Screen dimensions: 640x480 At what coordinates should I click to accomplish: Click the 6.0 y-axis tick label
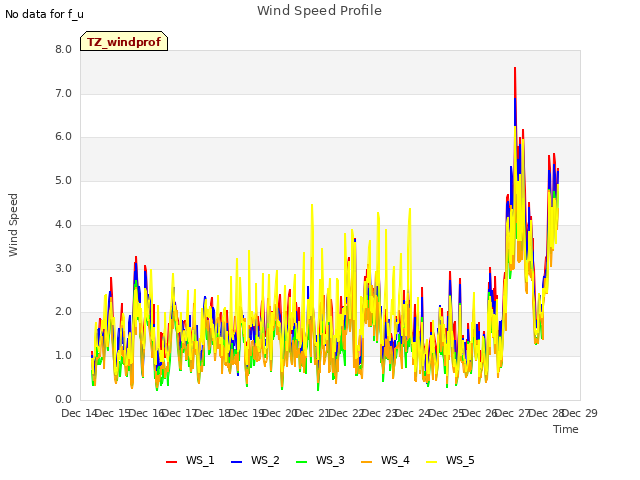[x=63, y=137]
